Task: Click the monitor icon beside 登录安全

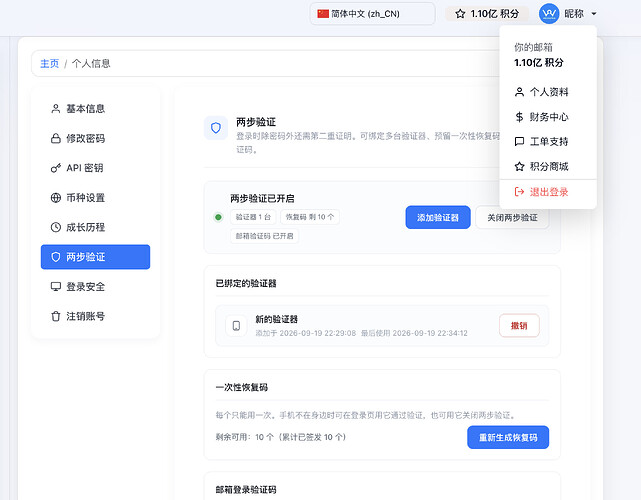Action: (56, 287)
